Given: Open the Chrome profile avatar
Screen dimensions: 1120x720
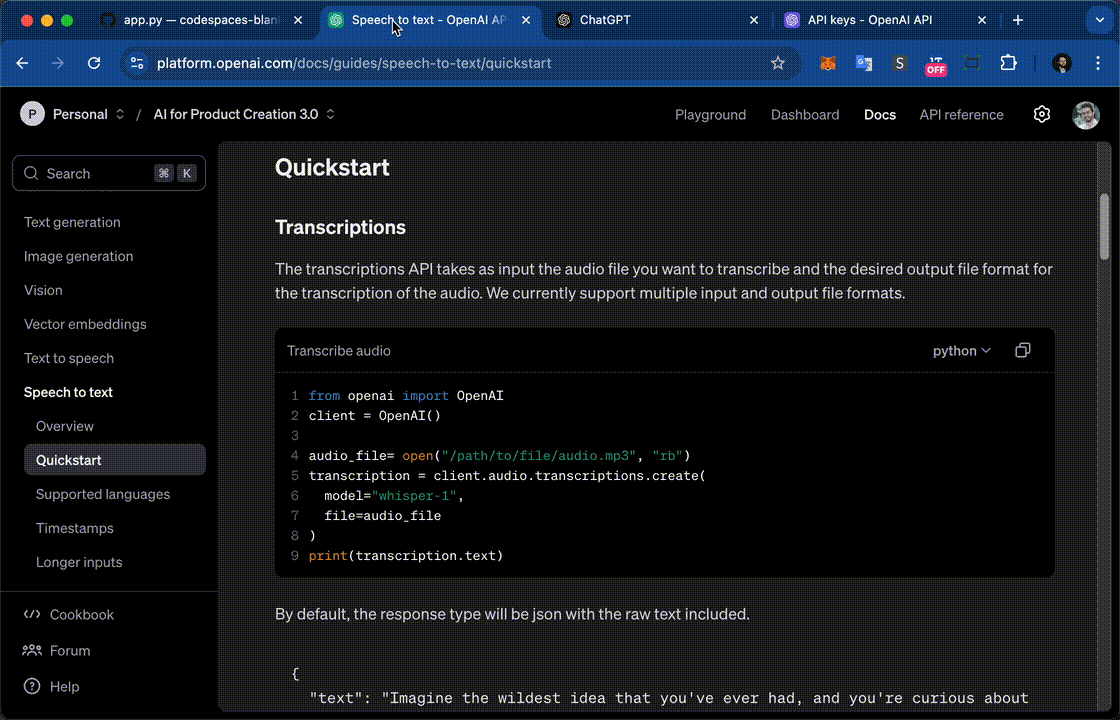Looking at the screenshot, I should [x=1061, y=63].
